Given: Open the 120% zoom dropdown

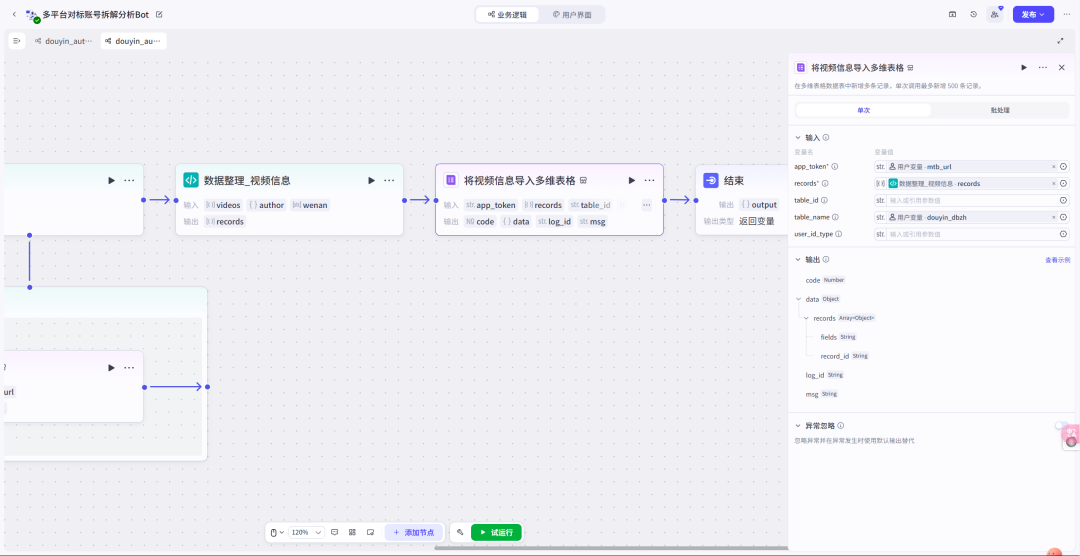Looking at the screenshot, I should point(307,533).
